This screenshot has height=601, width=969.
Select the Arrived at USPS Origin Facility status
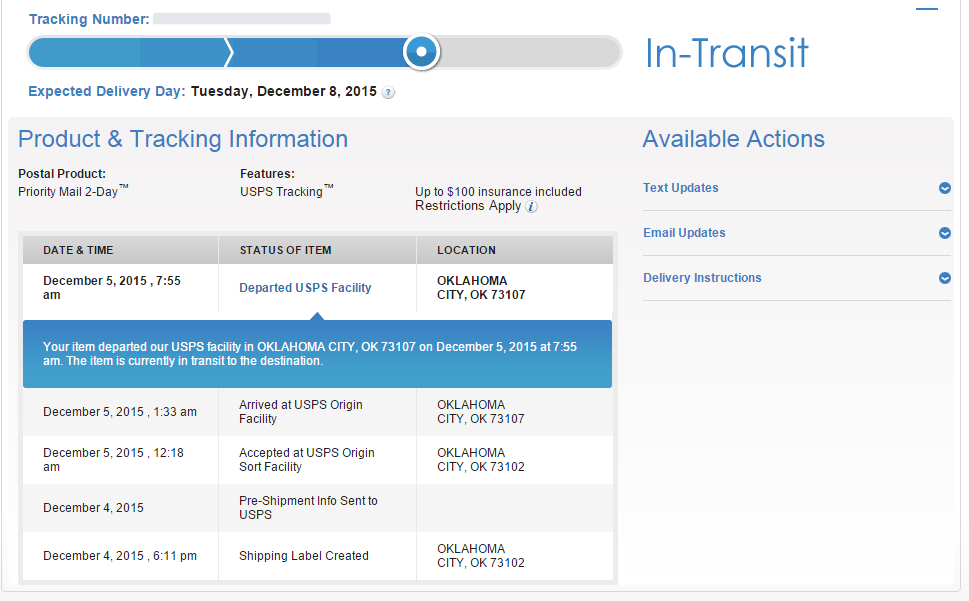(x=301, y=411)
